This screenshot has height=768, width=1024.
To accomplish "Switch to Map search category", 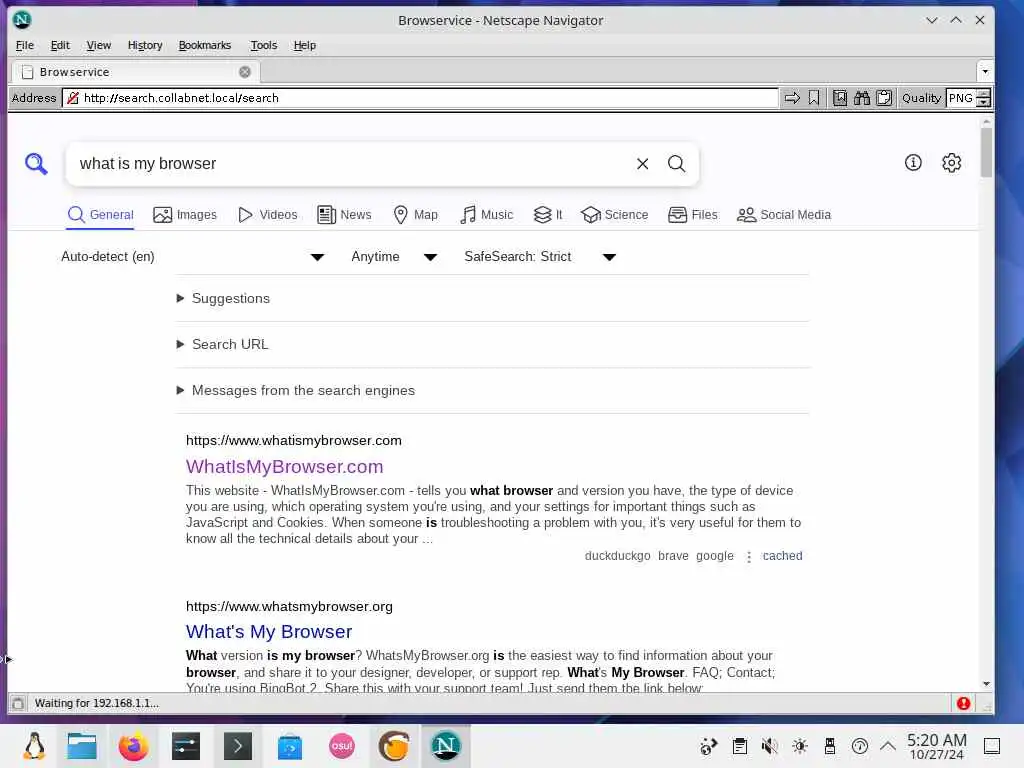I will [415, 215].
